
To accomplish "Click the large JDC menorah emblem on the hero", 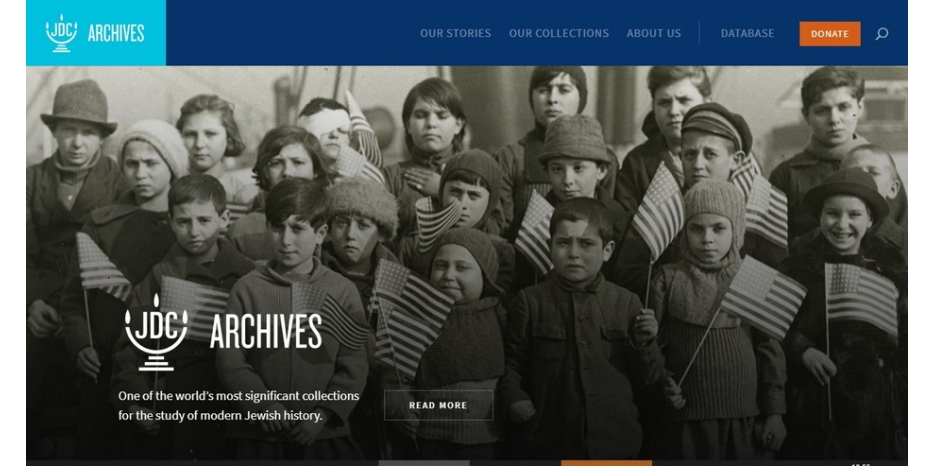I will (156, 333).
